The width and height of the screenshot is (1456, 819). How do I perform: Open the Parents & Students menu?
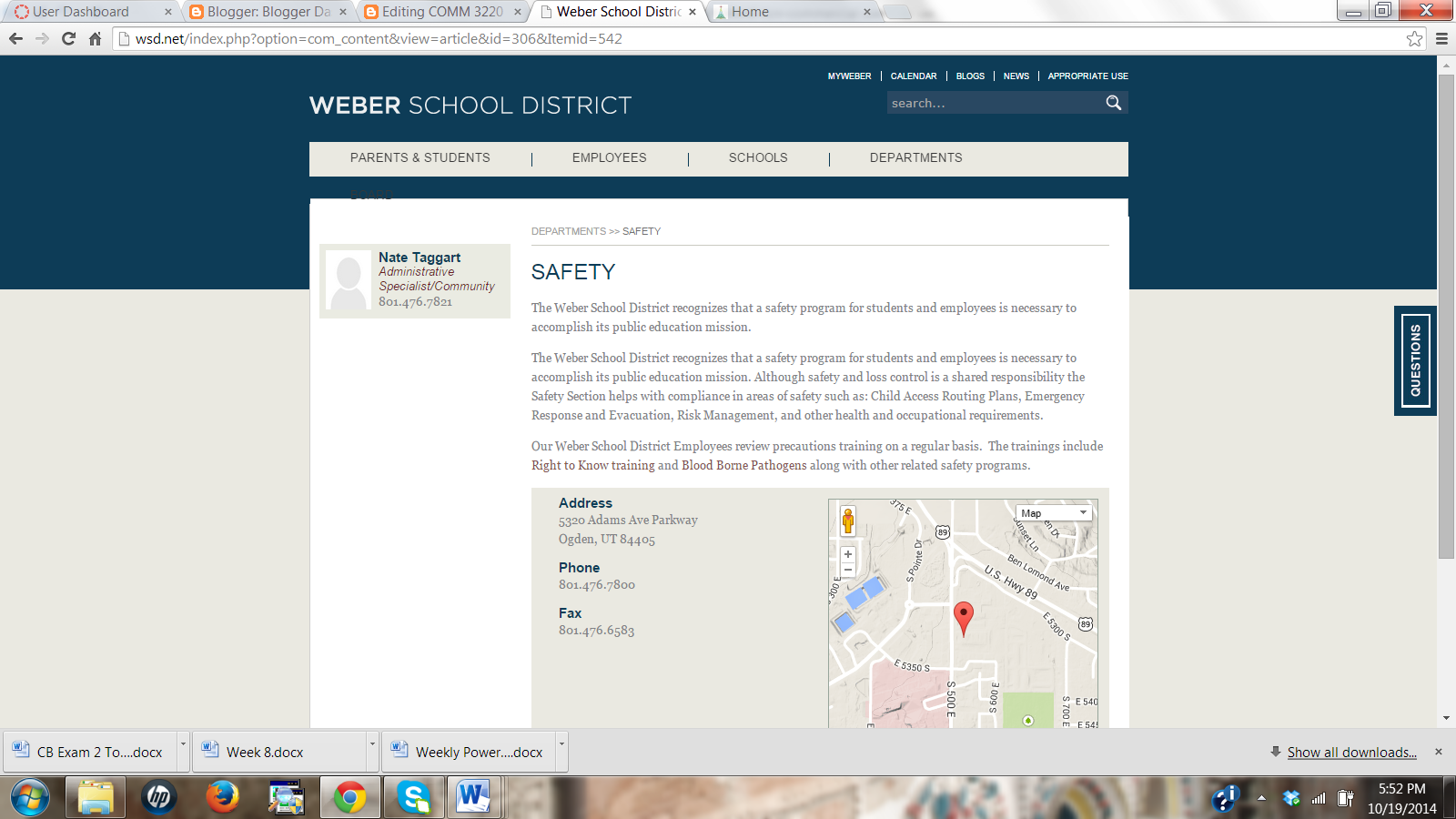420,158
